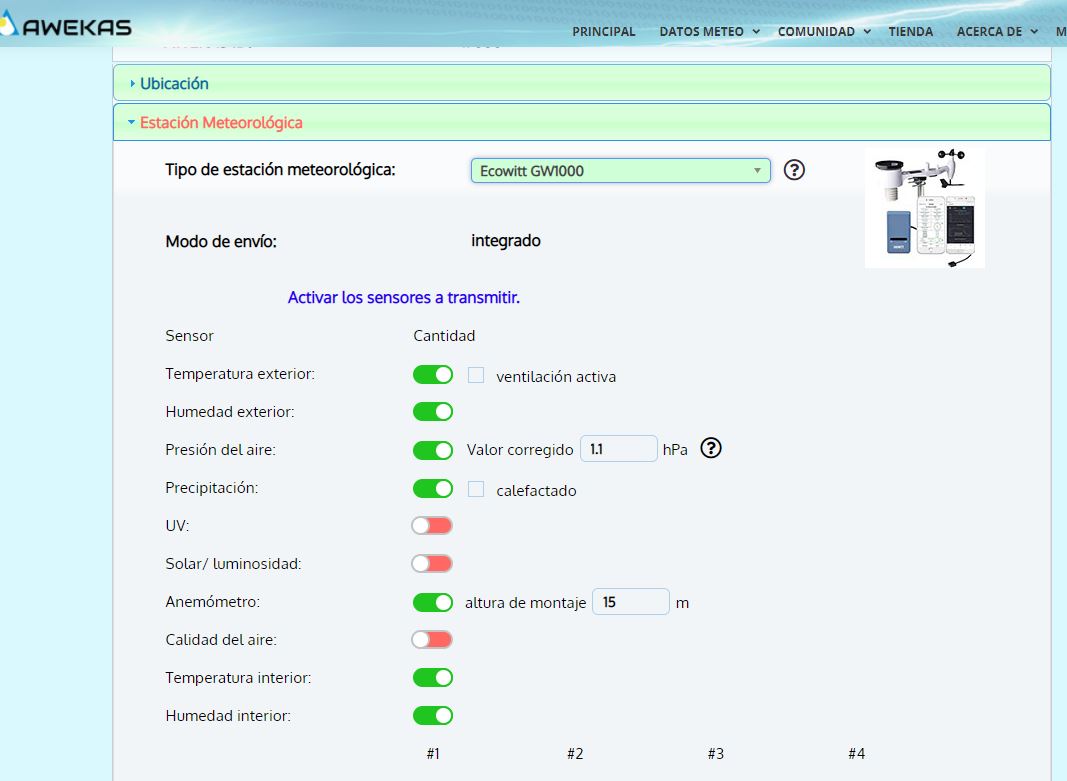Check the calefactado checkbox
1067x781 pixels.
[x=476, y=489]
